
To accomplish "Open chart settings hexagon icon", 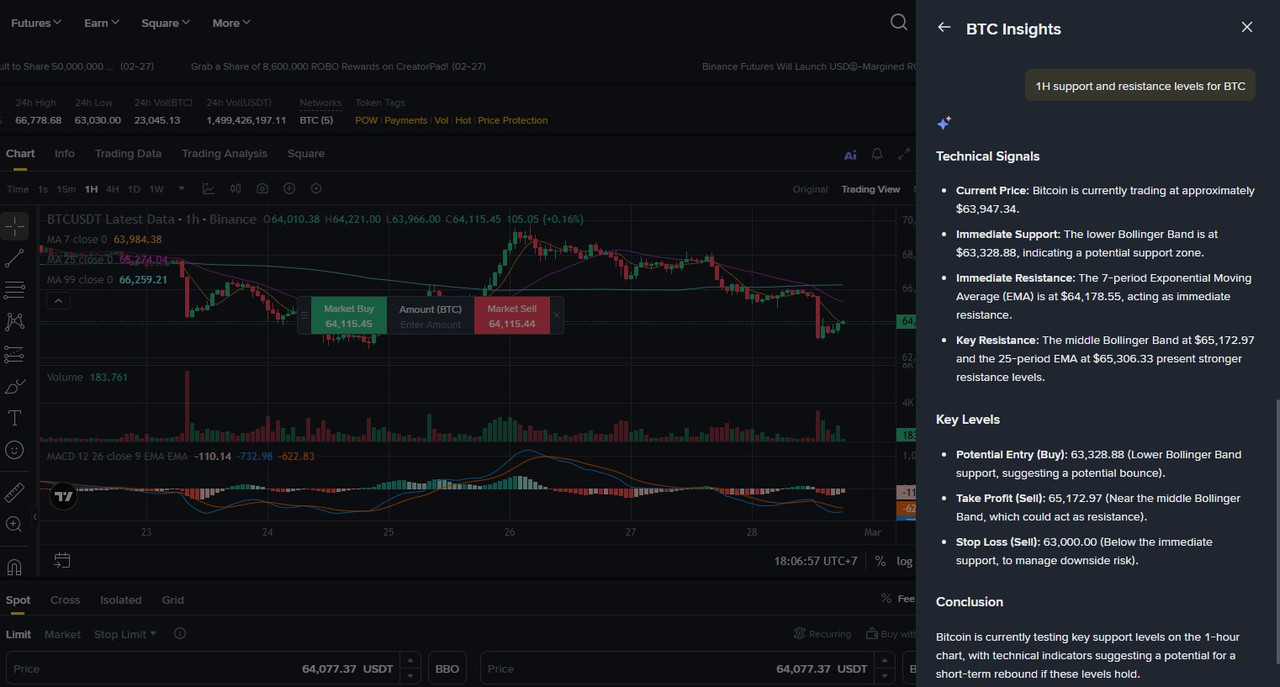I will (x=316, y=189).
